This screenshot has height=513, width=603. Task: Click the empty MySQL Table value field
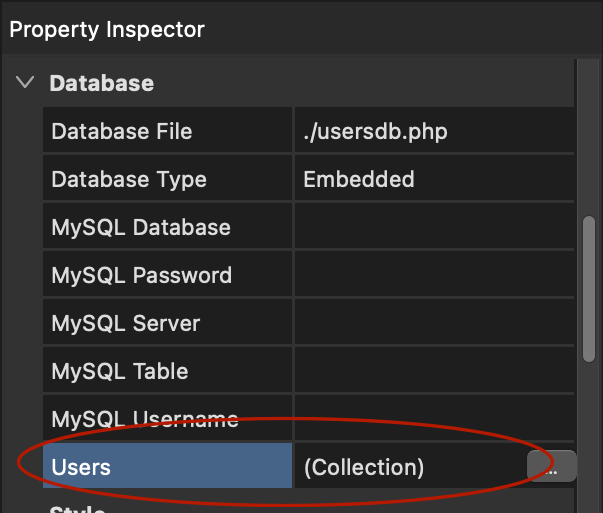pos(433,371)
